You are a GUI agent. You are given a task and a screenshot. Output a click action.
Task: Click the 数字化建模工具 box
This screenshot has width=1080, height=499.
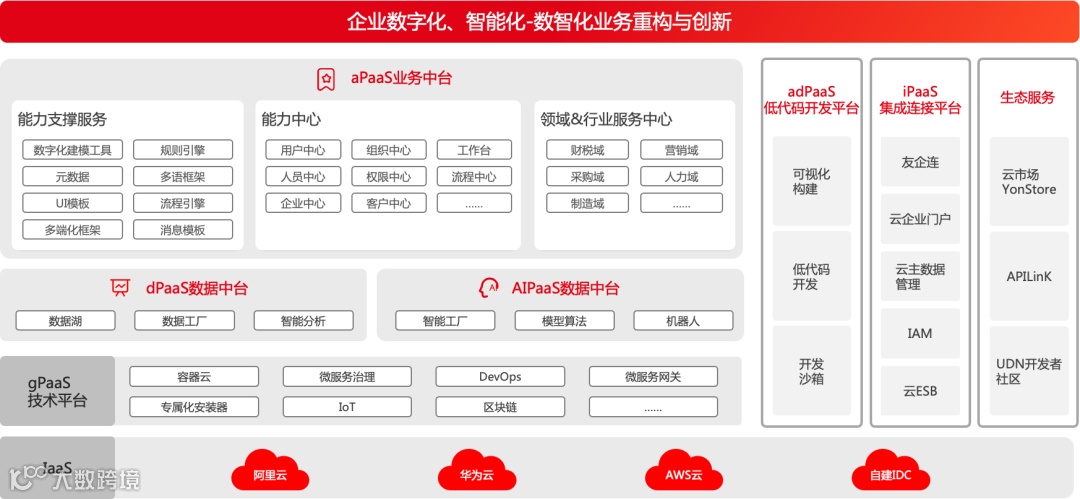(x=72, y=150)
